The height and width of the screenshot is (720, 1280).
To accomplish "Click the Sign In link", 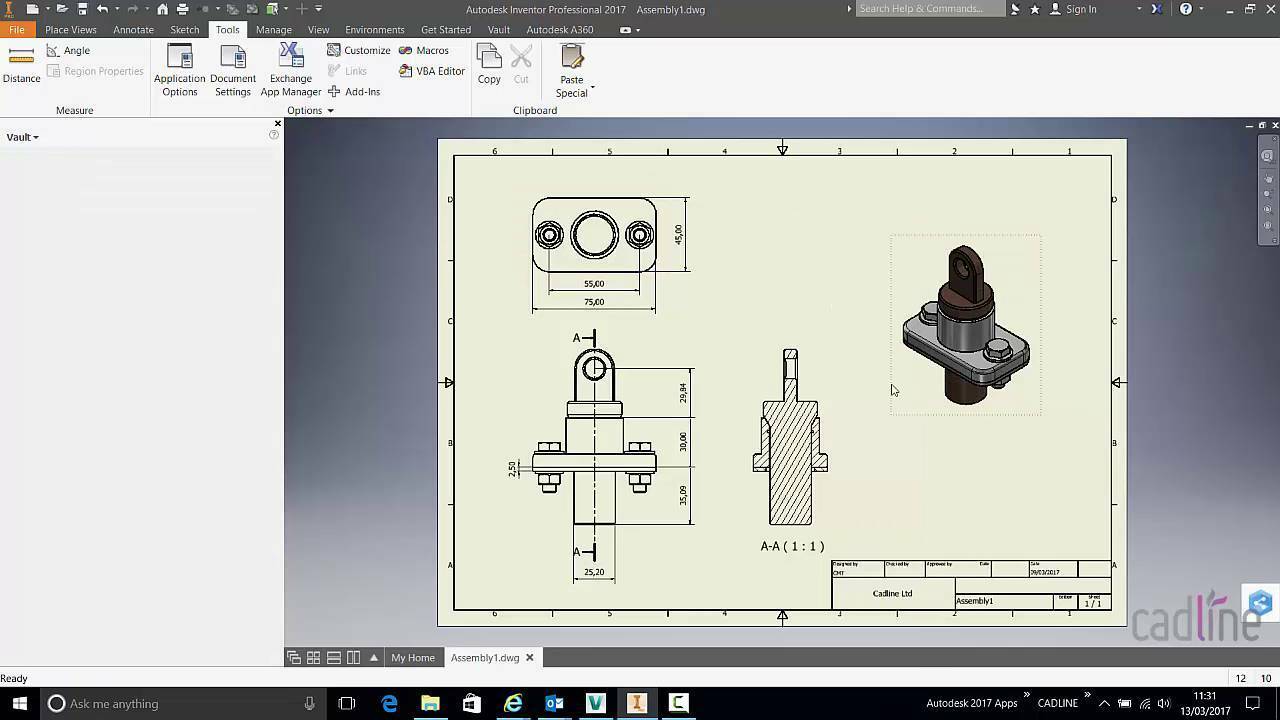I will coord(1081,9).
